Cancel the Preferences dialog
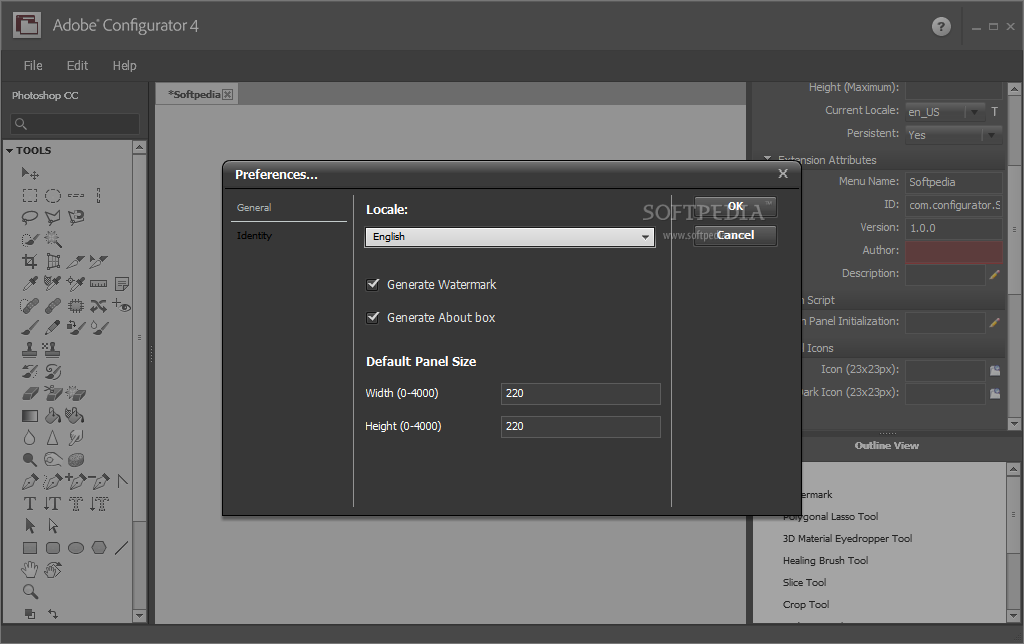The width and height of the screenshot is (1024, 644). [735, 235]
